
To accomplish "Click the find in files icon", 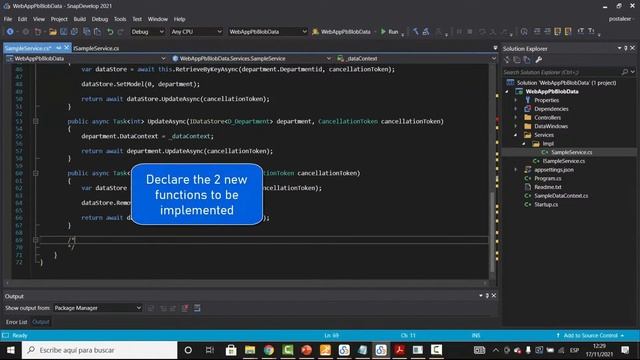I will (524, 32).
